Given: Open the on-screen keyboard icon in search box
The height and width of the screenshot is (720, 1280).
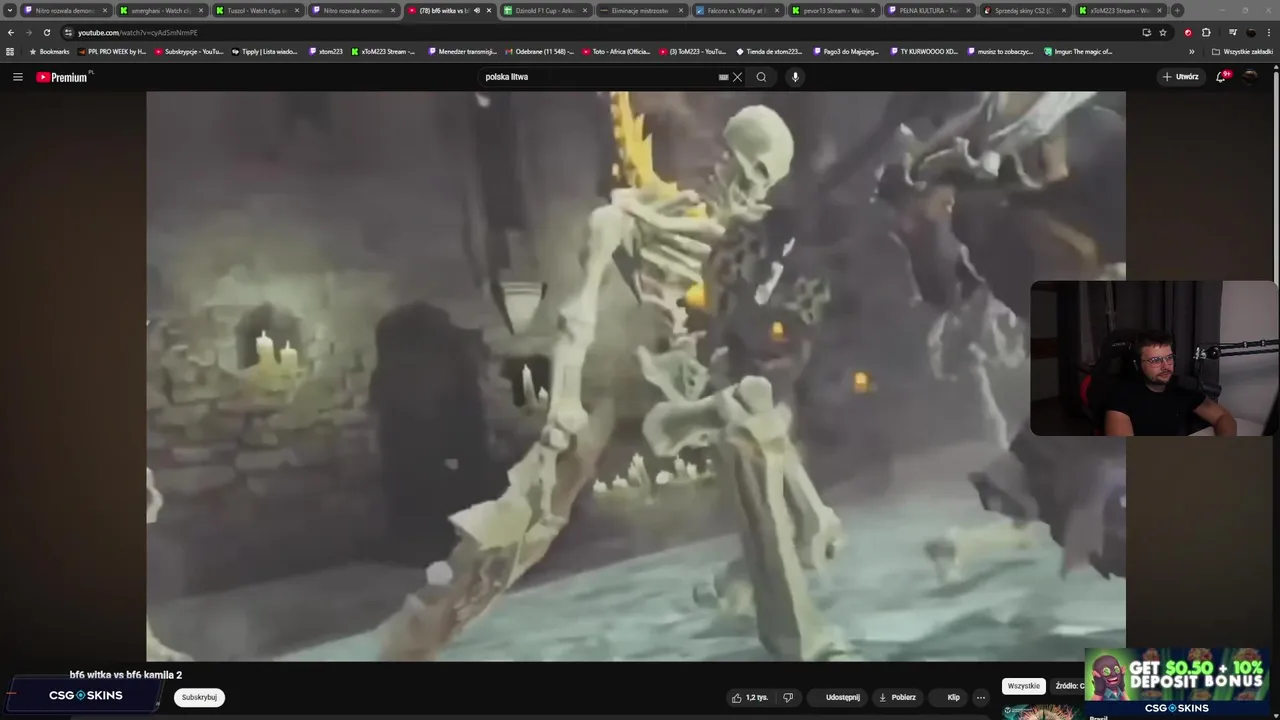Looking at the screenshot, I should coord(723,77).
